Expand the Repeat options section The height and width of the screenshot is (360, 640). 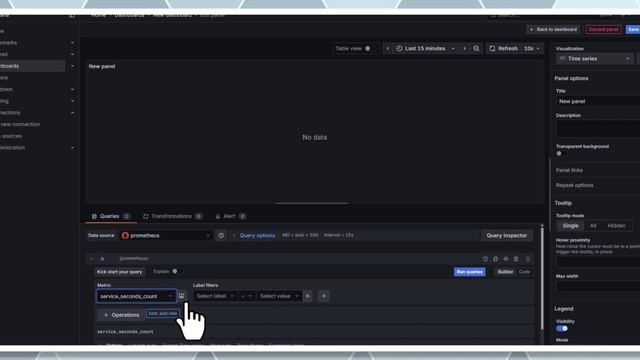click(574, 185)
